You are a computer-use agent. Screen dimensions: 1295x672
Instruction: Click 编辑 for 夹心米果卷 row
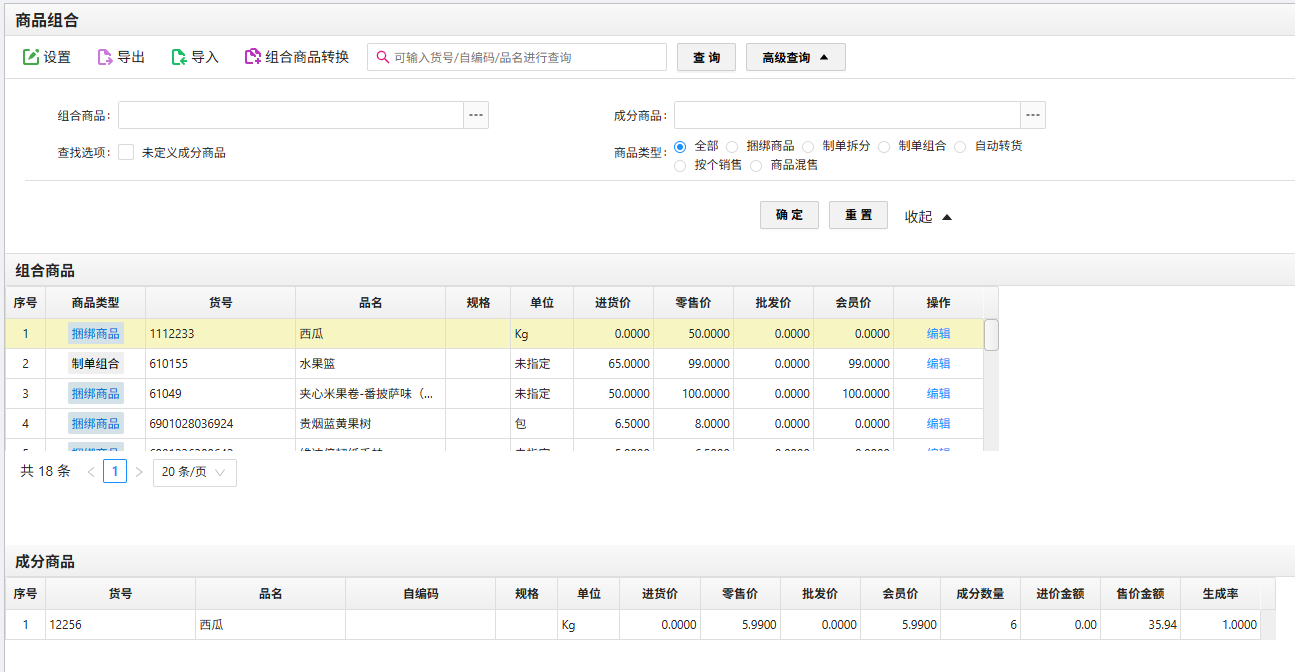[x=939, y=394]
